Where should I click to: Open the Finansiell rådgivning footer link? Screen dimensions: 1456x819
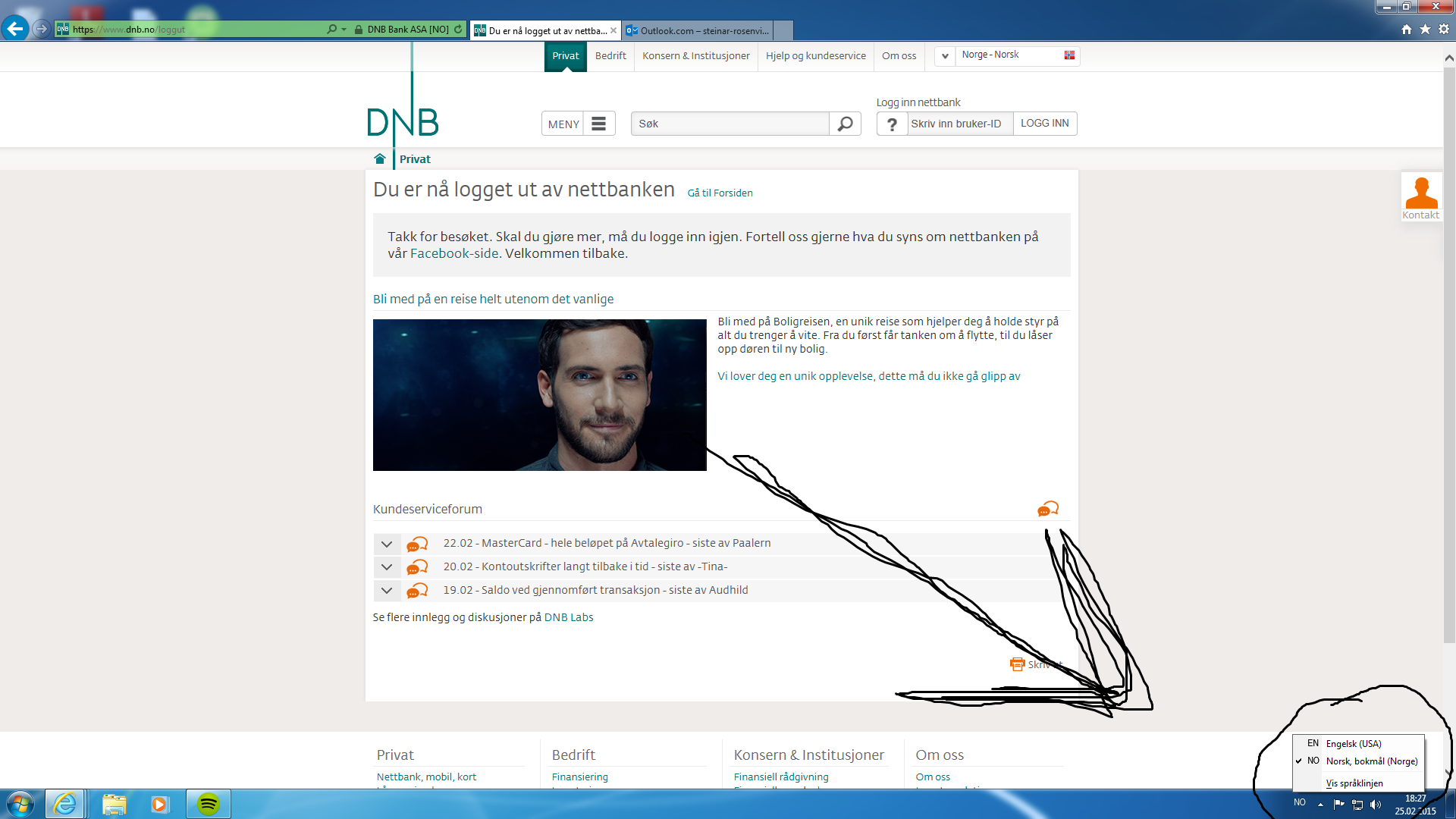coord(781,777)
